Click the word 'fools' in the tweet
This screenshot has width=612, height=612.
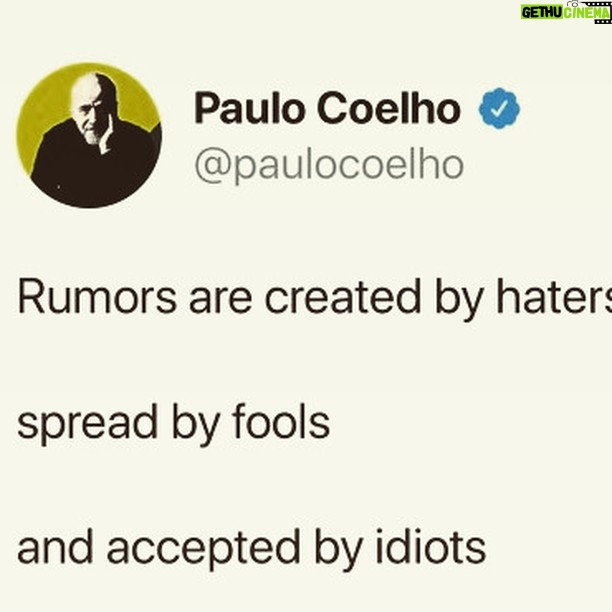pyautogui.click(x=281, y=421)
